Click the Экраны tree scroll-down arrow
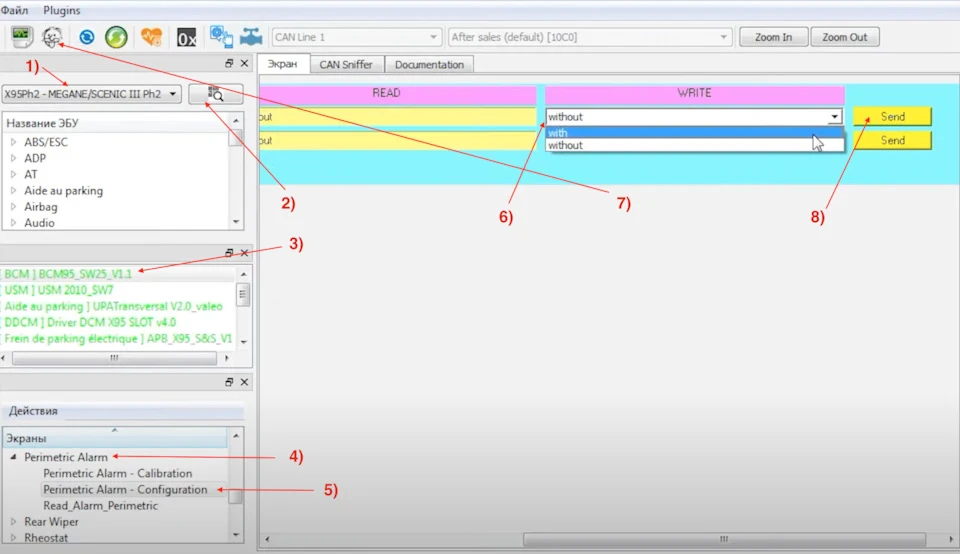Screen dimensions: 960x554 [x=236, y=535]
